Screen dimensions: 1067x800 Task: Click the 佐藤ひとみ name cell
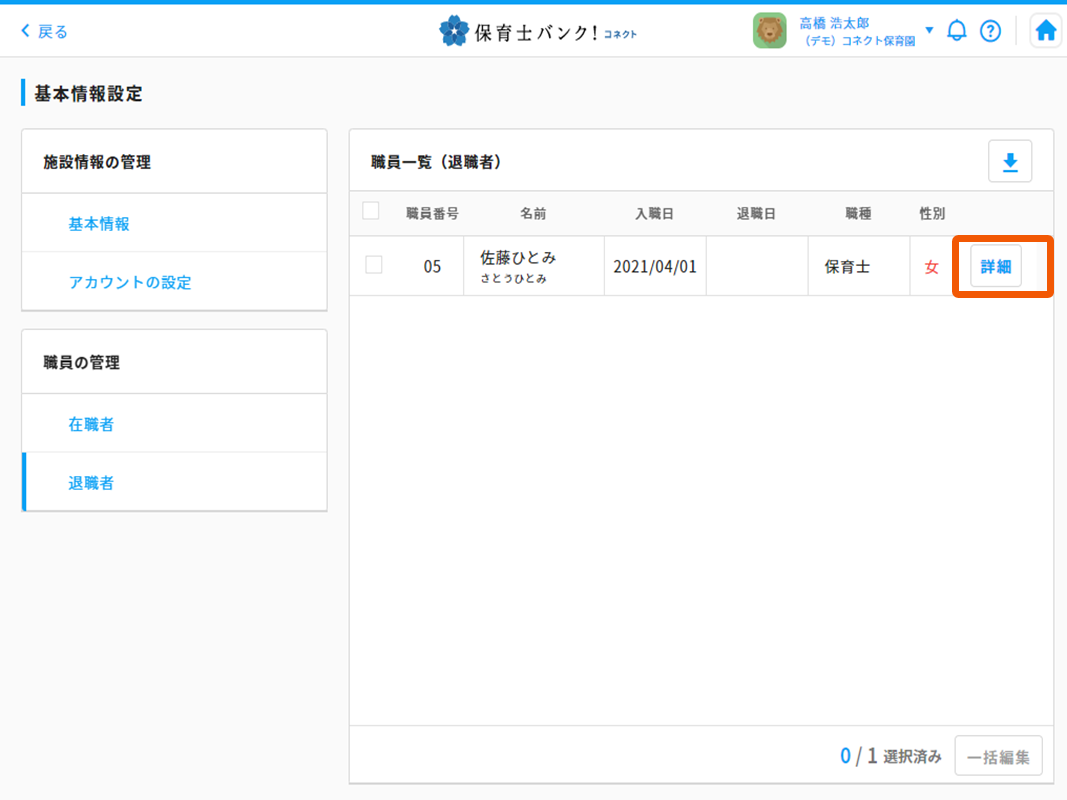(518, 266)
